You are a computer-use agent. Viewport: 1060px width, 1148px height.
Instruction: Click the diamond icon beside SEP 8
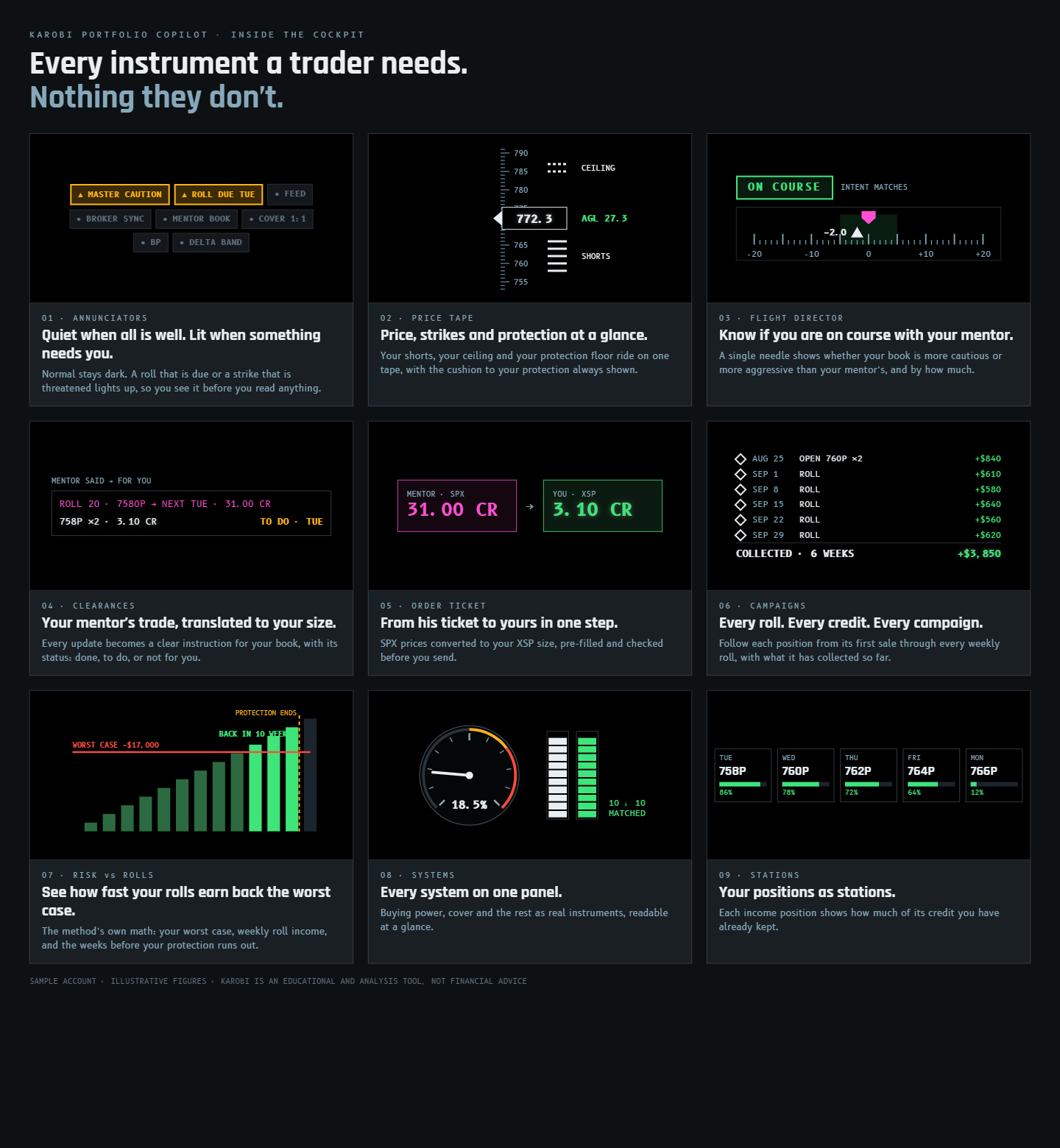pos(741,489)
